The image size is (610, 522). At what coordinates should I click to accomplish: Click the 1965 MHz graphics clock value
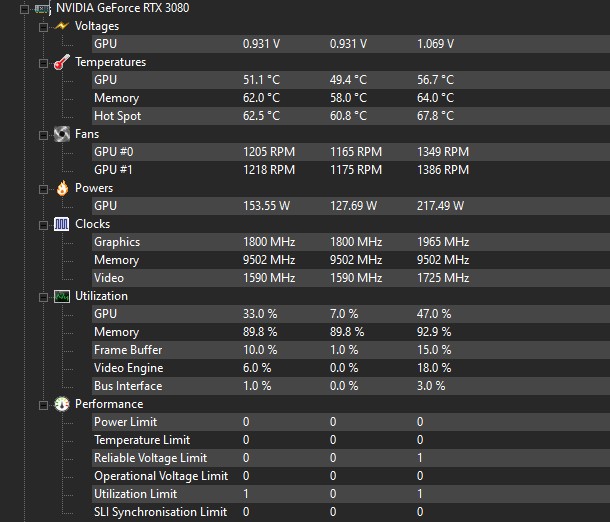[x=443, y=242]
